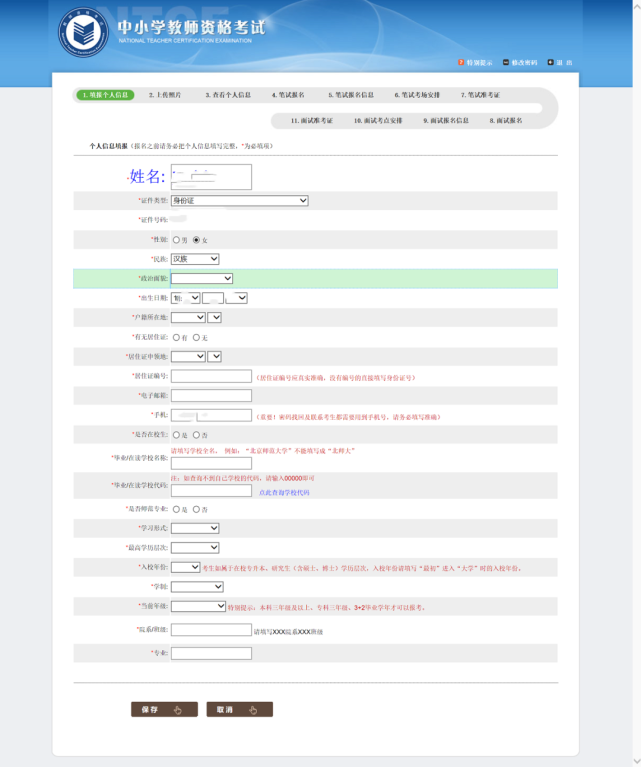This screenshot has width=641, height=767.
Task: Select 女 radio for gender
Action: [x=196, y=240]
